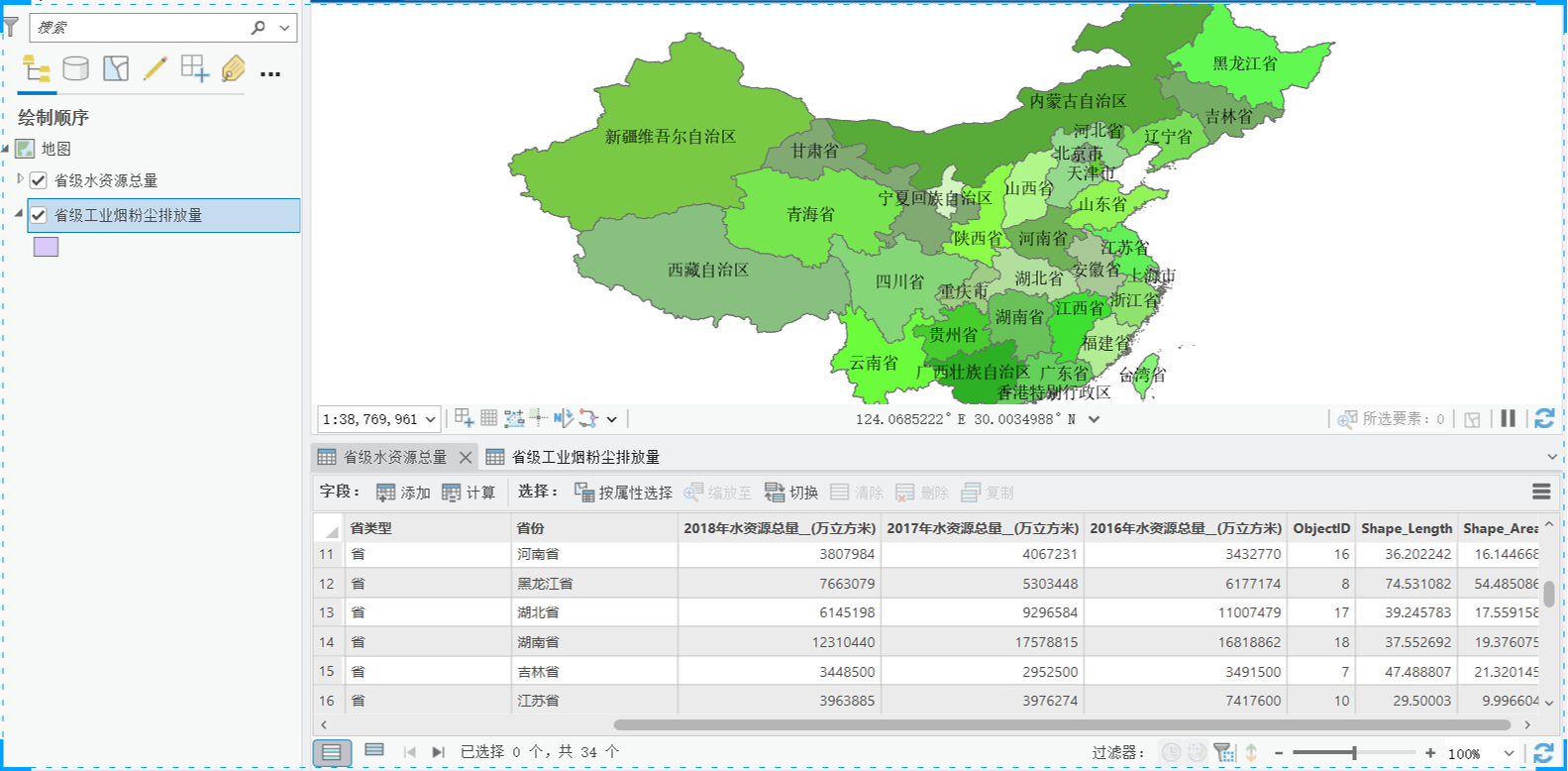The height and width of the screenshot is (771, 1568).
Task: Click the table zoom slider
Action: click(1354, 753)
